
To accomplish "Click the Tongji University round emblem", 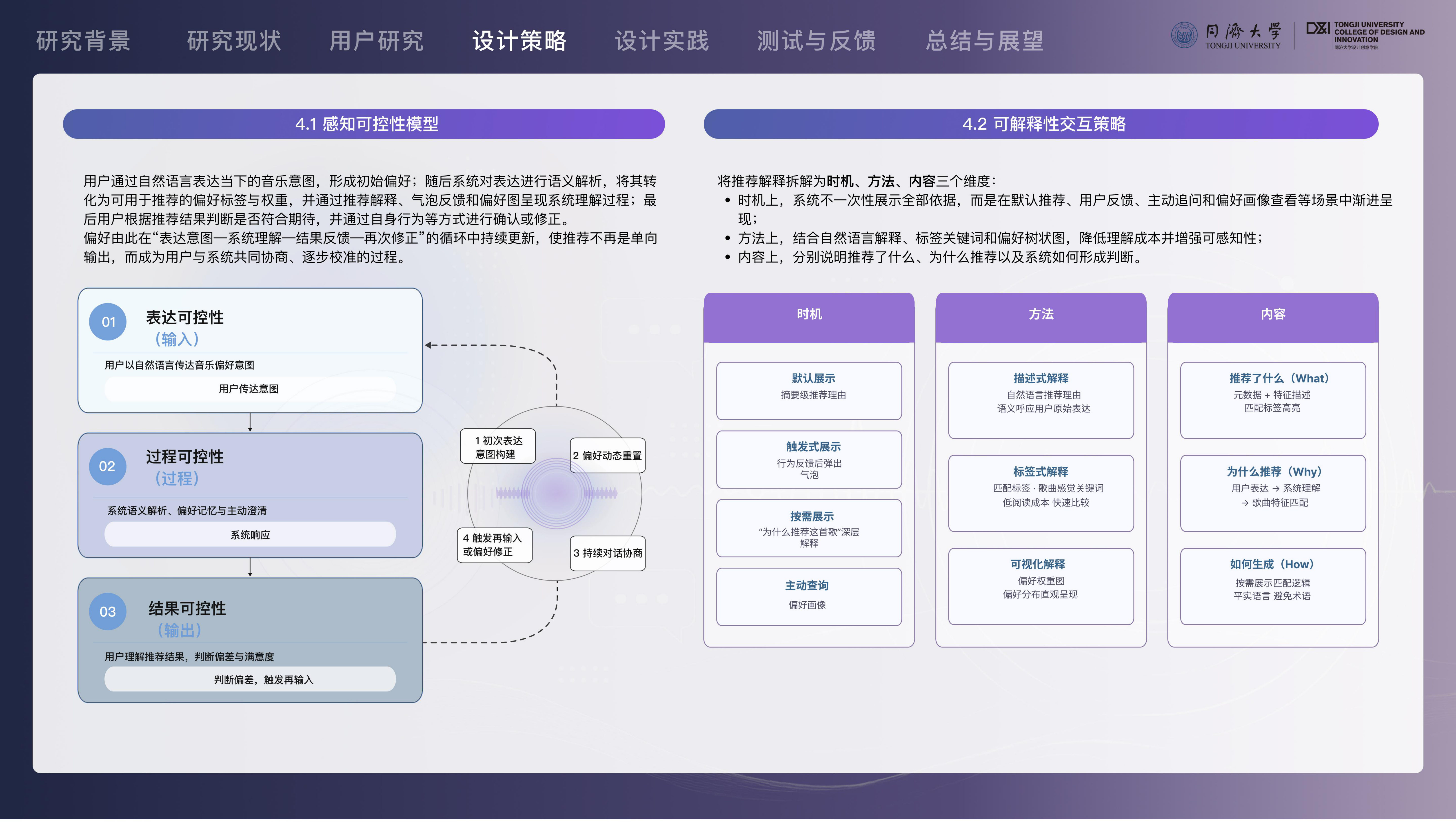I will [1184, 36].
